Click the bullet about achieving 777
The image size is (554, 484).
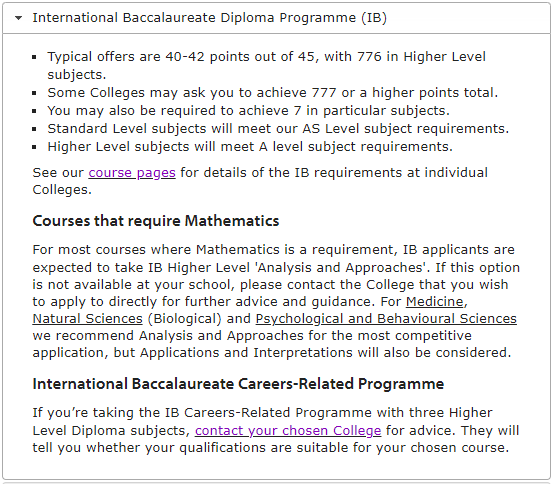273,93
